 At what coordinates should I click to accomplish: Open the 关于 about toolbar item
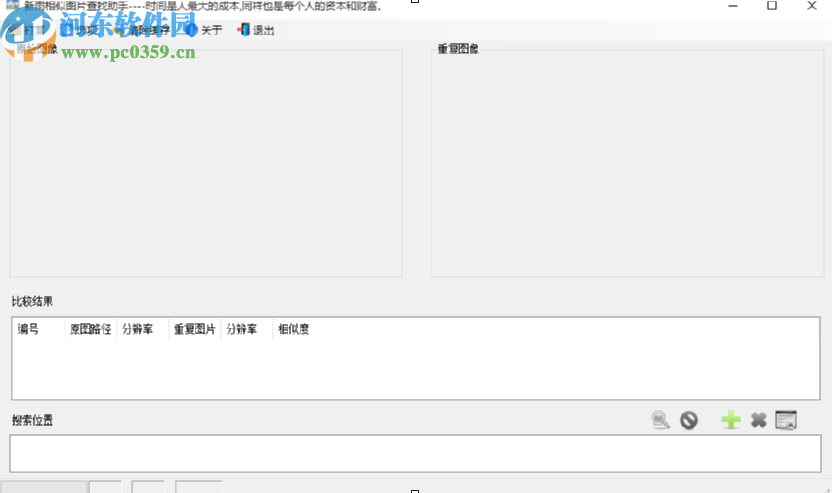point(205,30)
